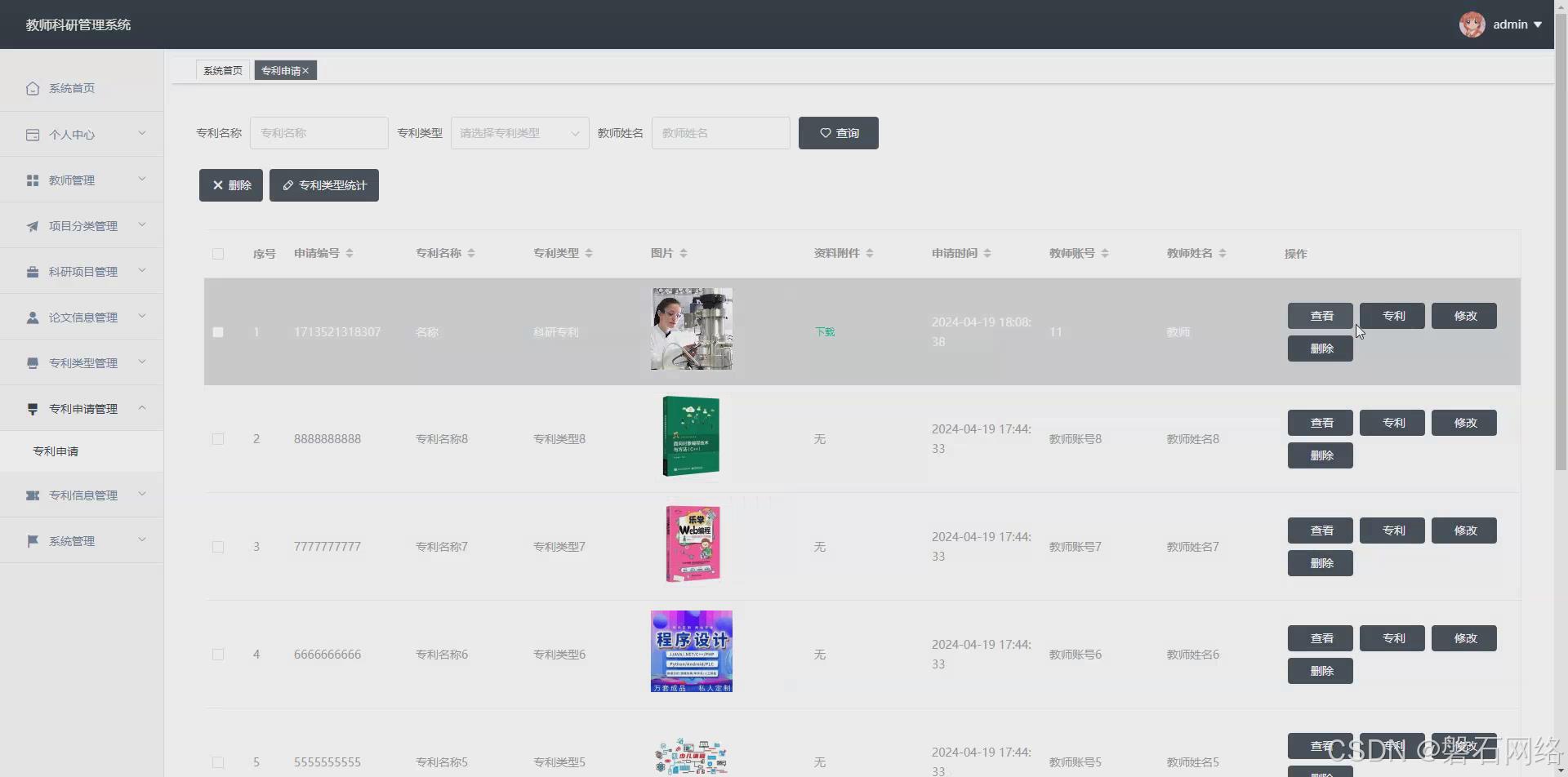The width and height of the screenshot is (1568, 777).
Task: Click 查看 for row 1713521318307
Action: tap(1321, 316)
